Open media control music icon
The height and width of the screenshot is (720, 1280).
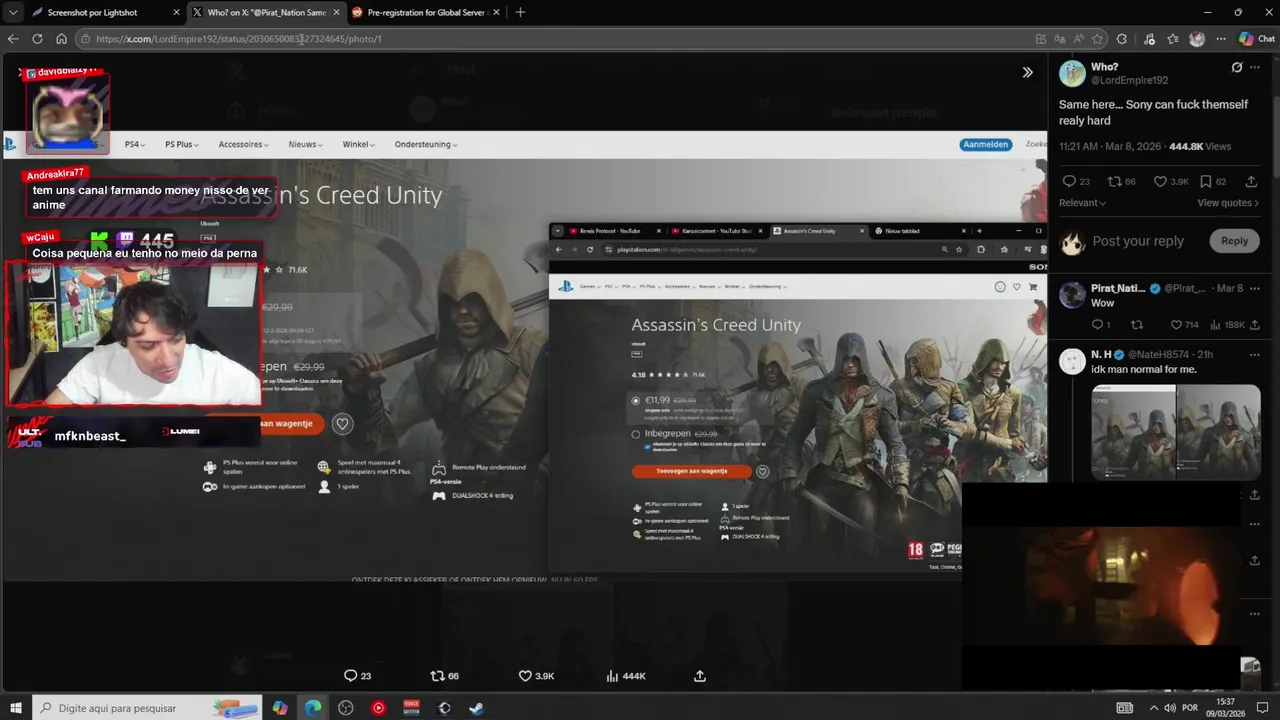(1148, 39)
